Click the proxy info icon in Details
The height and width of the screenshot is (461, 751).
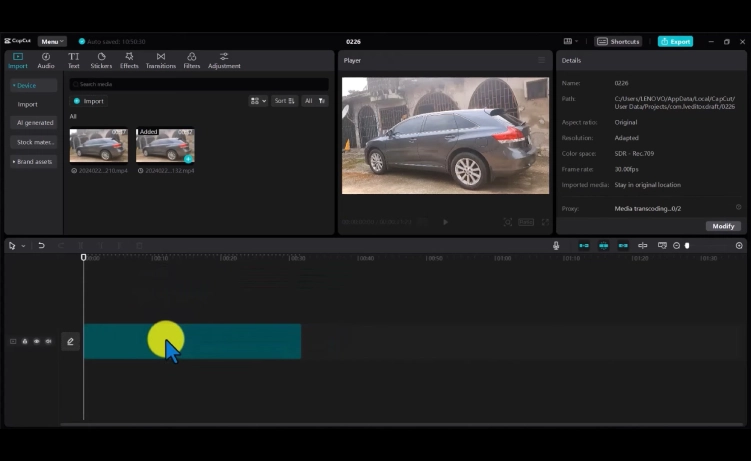click(x=738, y=207)
